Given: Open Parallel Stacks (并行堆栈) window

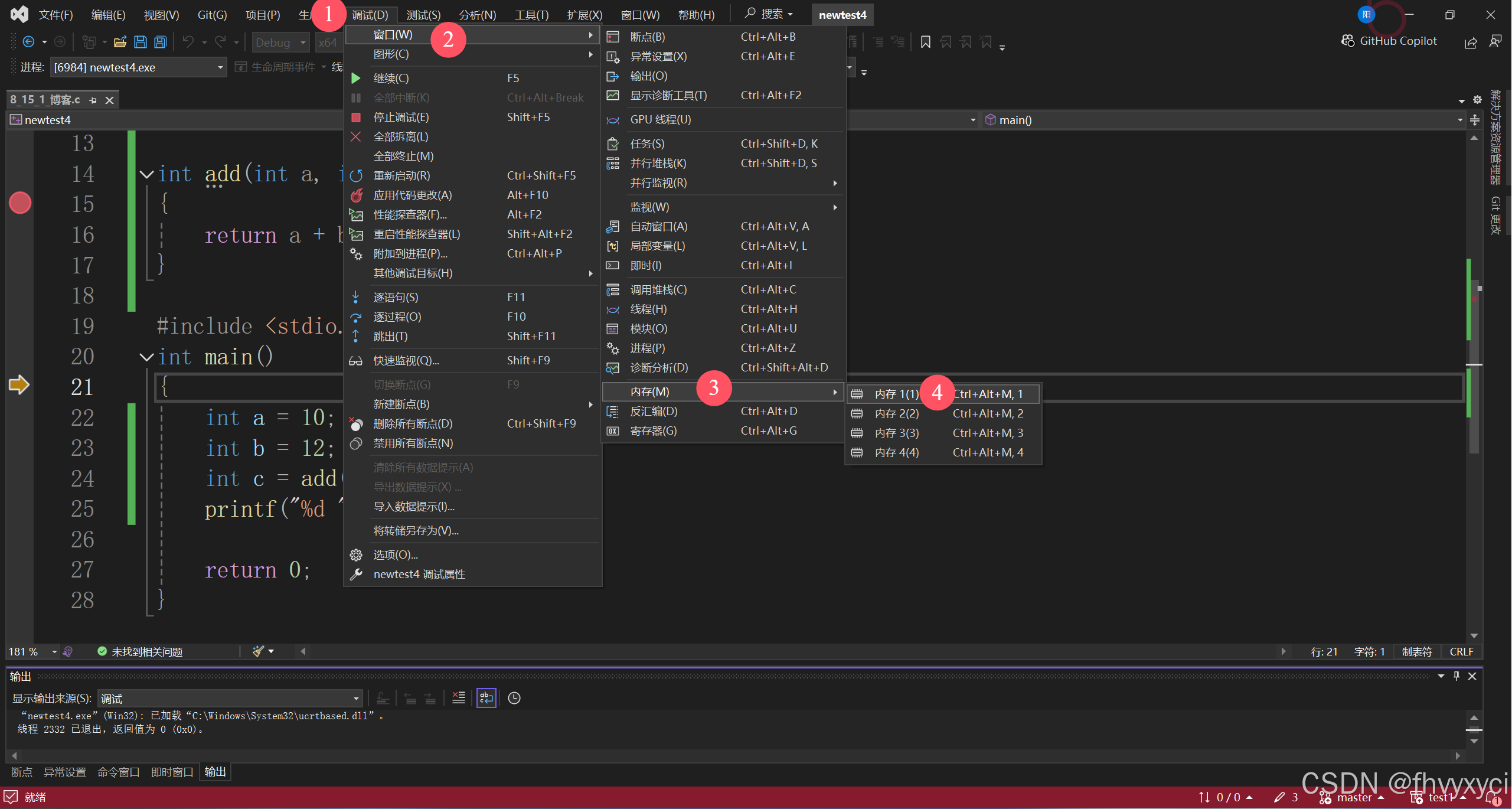Looking at the screenshot, I should pyautogui.click(x=723, y=163).
